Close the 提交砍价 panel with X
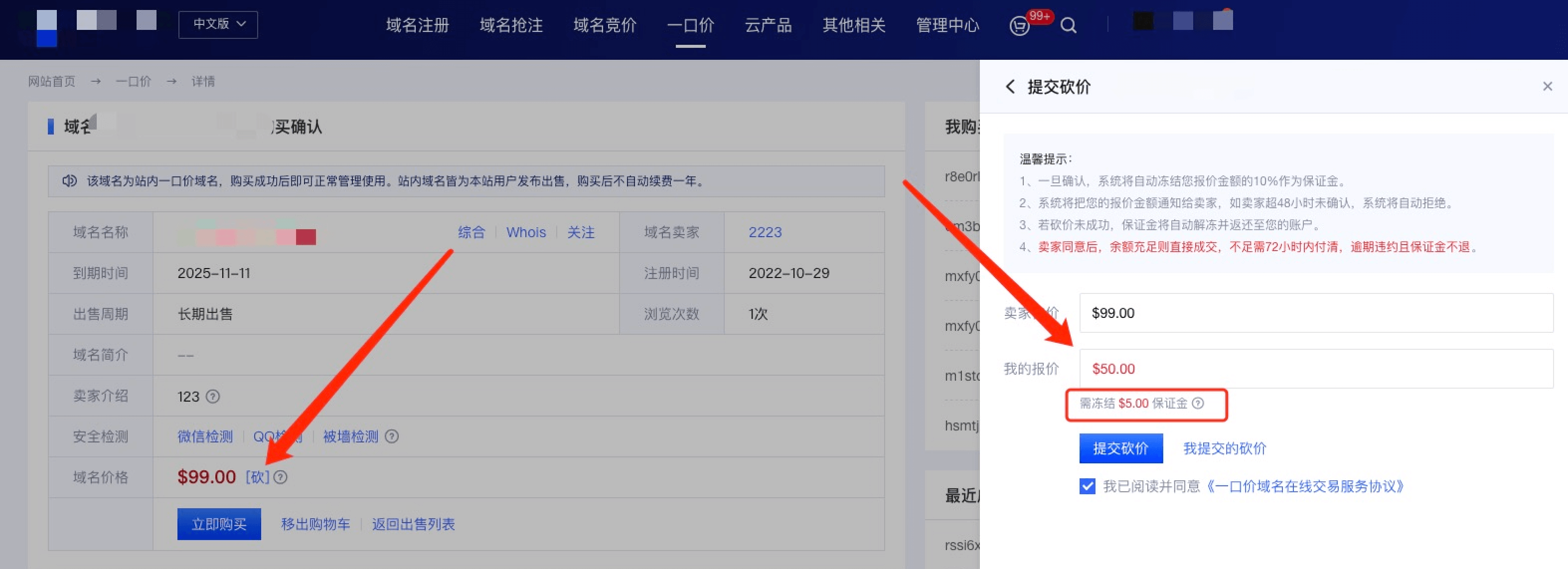 (x=1547, y=86)
